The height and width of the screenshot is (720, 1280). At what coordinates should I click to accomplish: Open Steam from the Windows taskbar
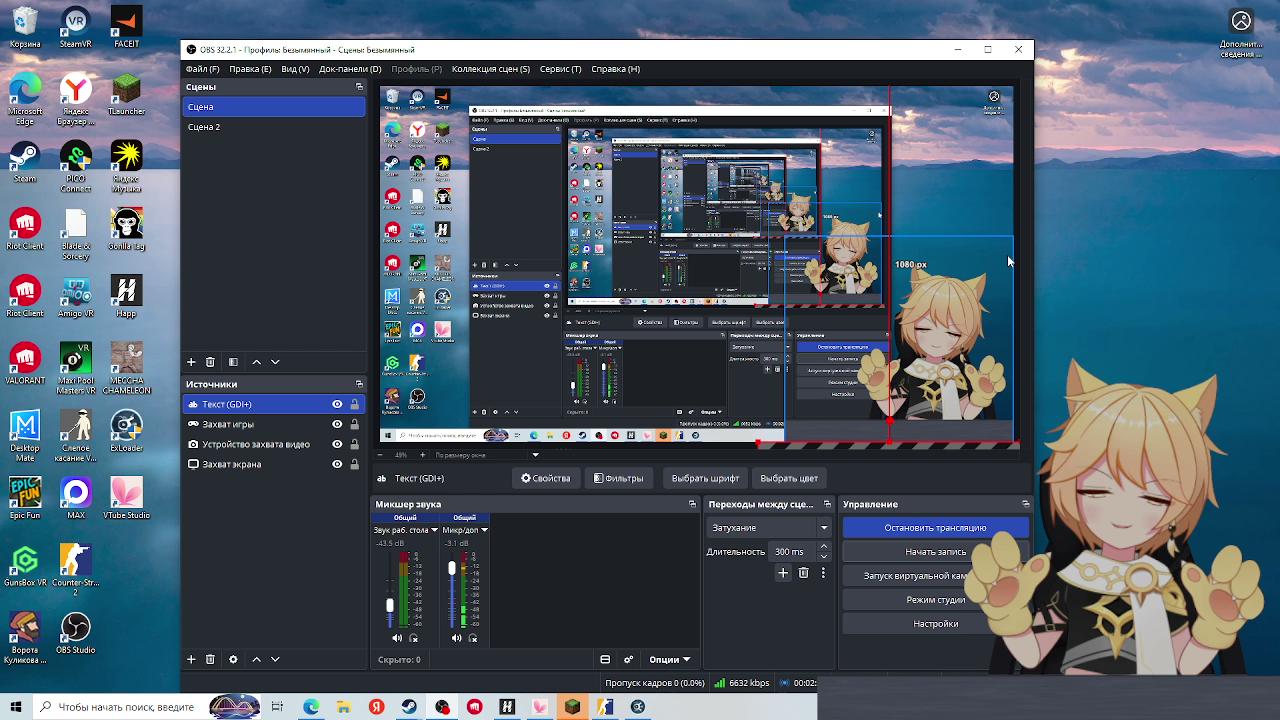(x=409, y=707)
